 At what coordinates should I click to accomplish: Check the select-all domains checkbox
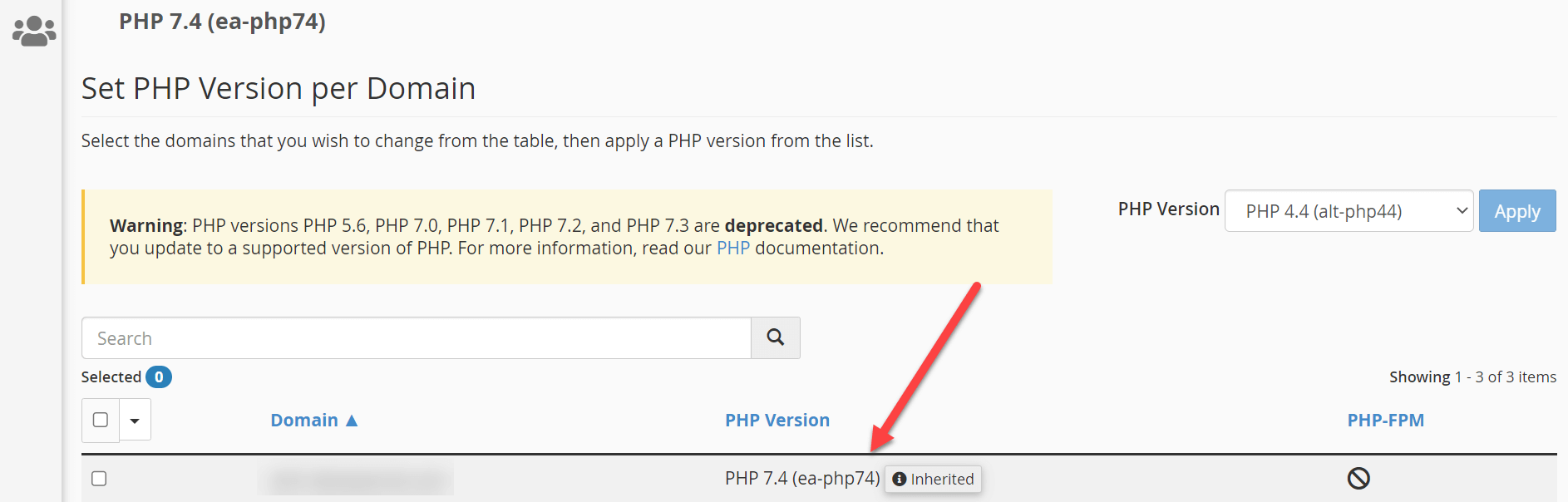[x=101, y=420]
